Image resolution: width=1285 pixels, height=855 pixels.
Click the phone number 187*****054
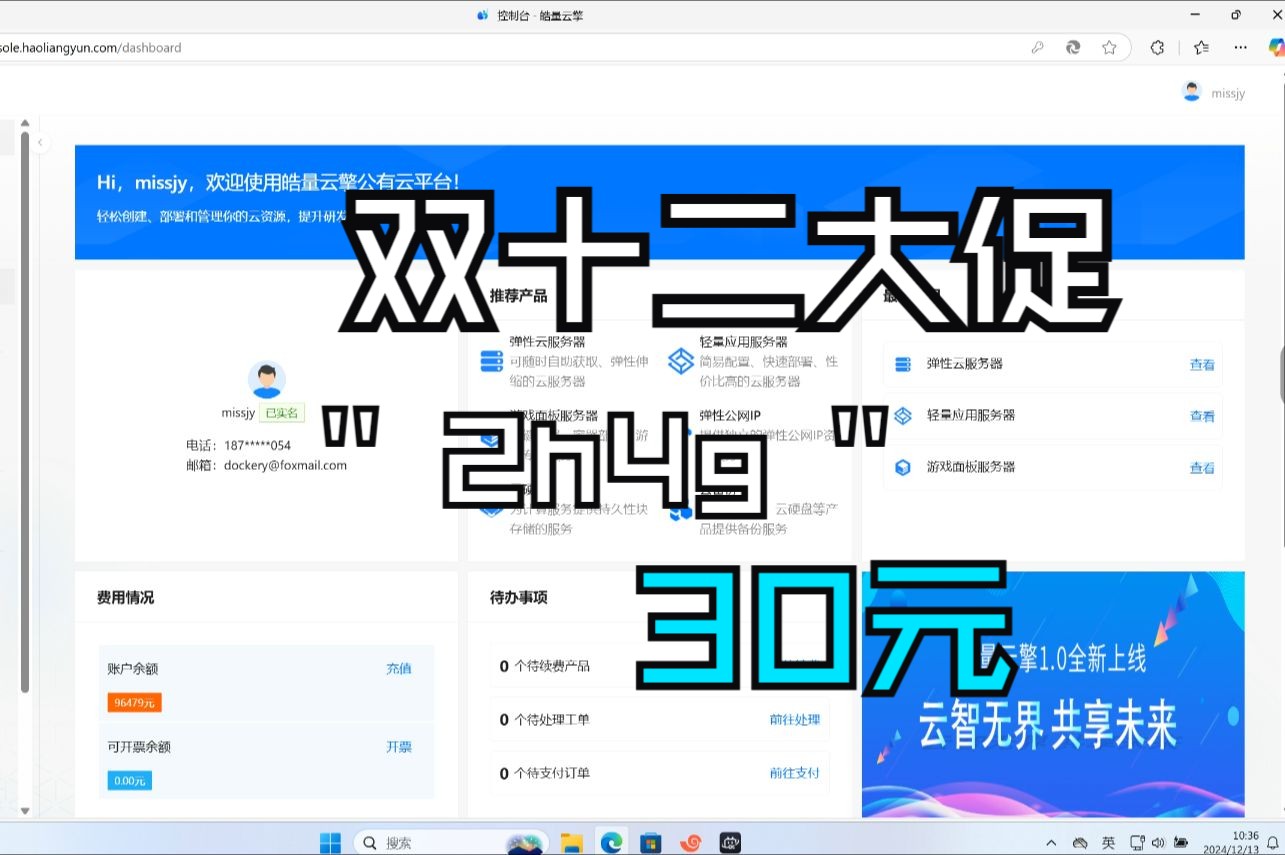pyautogui.click(x=257, y=445)
